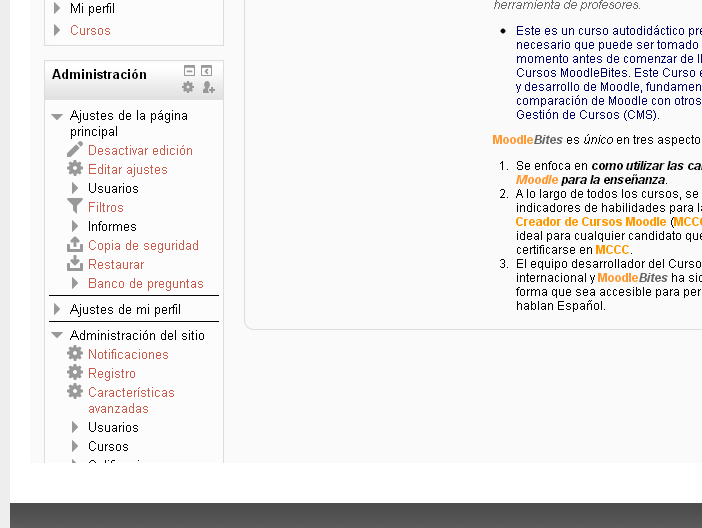Open the Banco de preguntas link

[x=145, y=283]
